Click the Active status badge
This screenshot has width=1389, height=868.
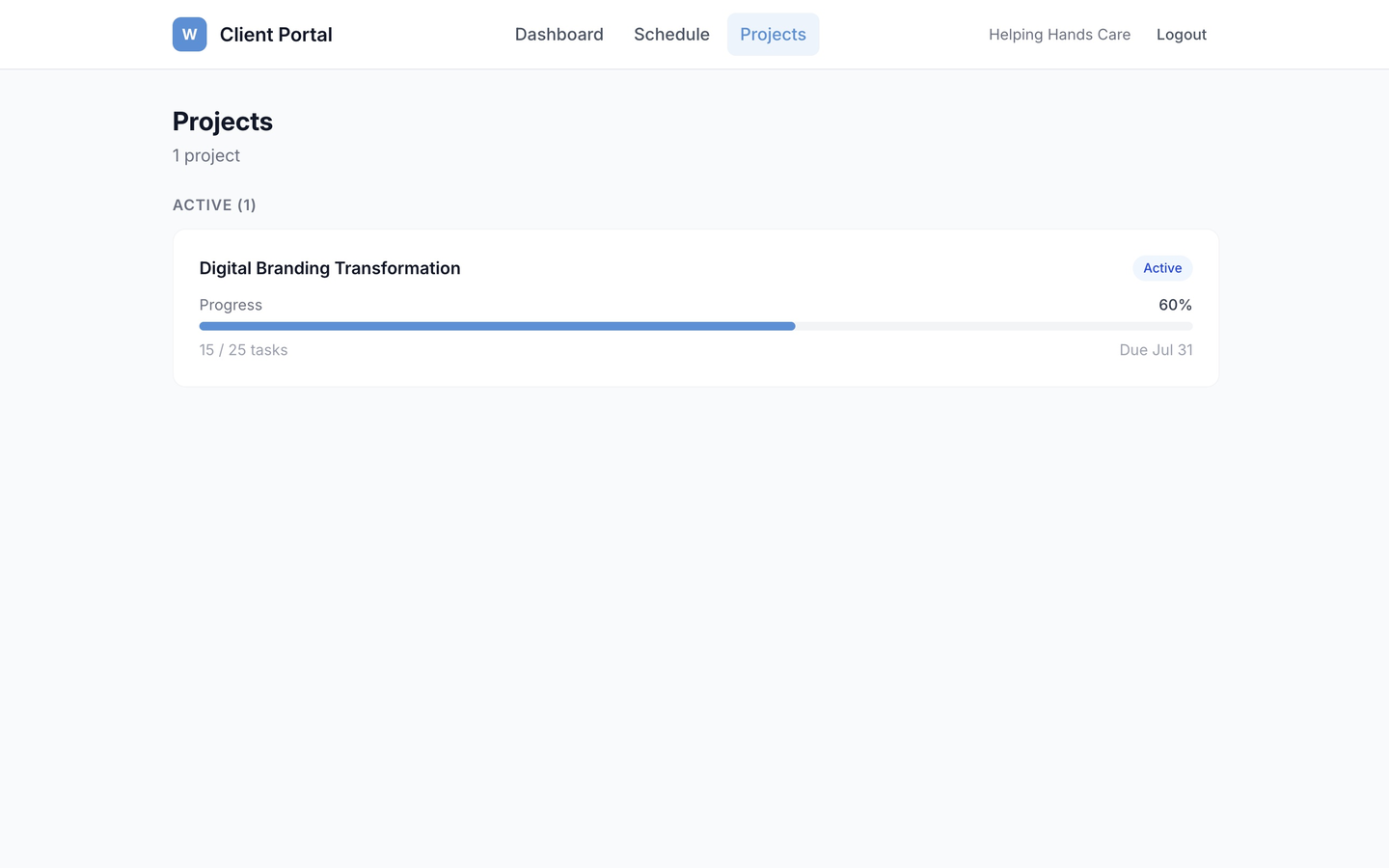tap(1161, 268)
